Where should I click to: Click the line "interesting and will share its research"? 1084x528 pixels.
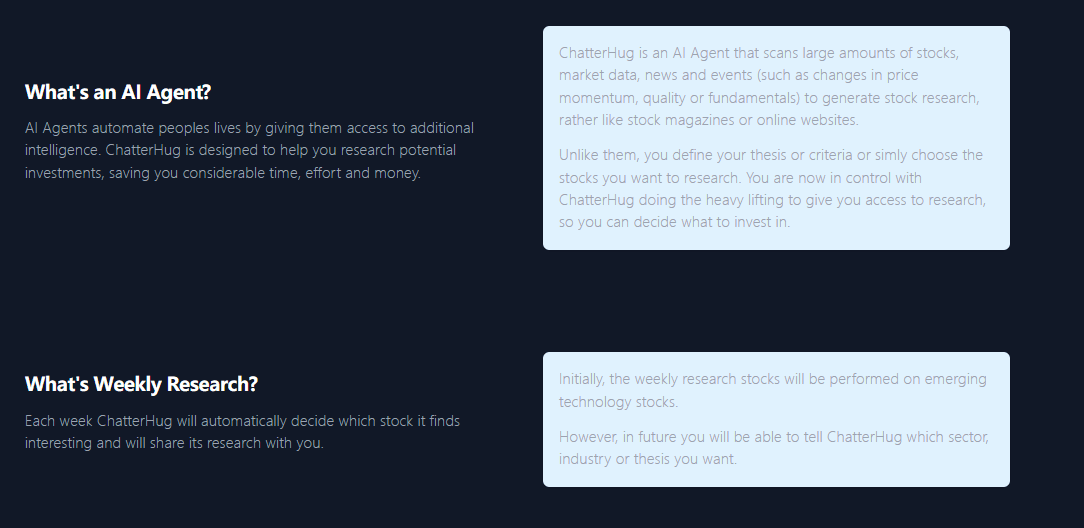coord(174,443)
